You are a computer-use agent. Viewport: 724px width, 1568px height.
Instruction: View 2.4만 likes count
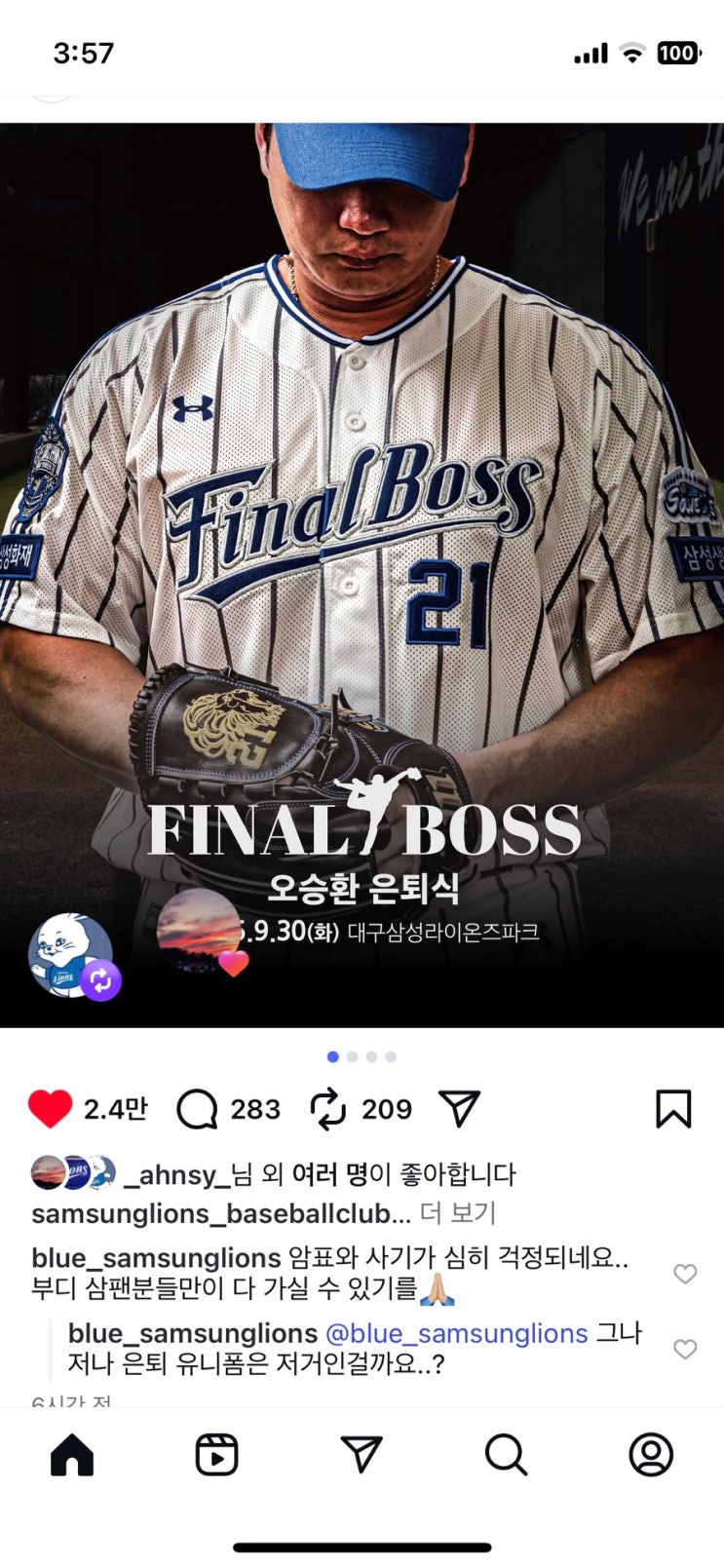tap(115, 1109)
